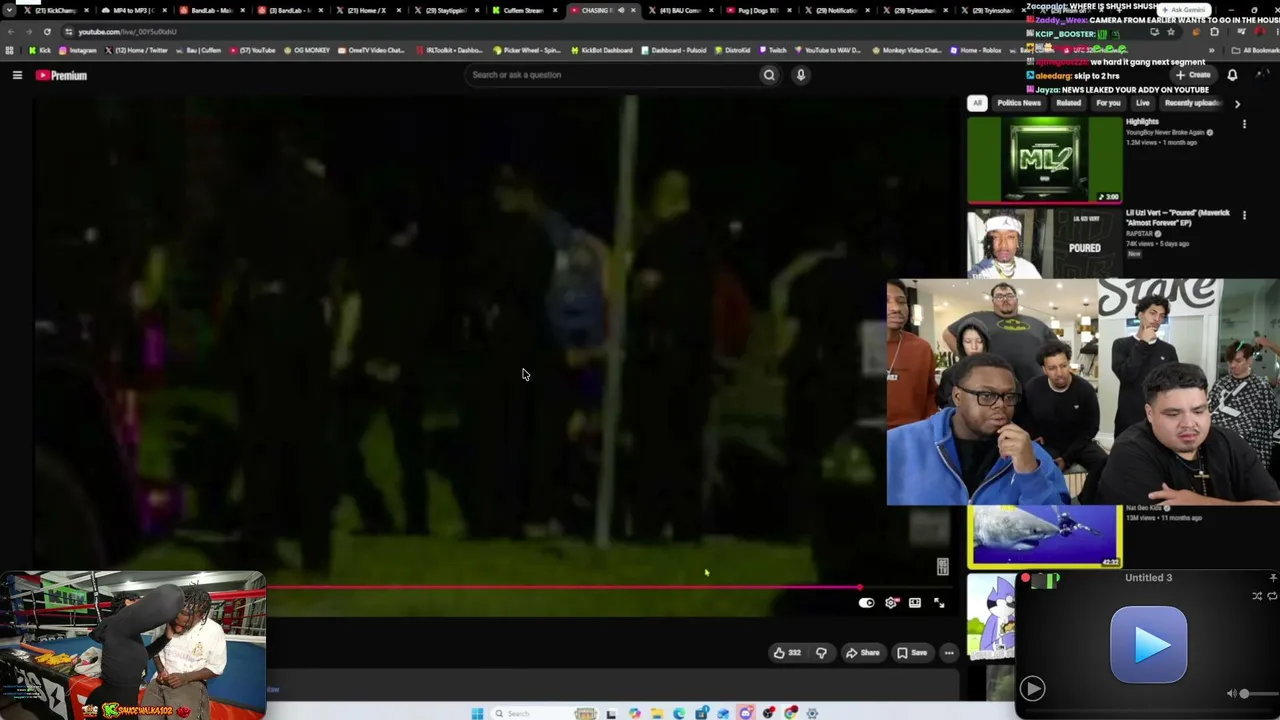Mute the Untitled 3 player speaker icon
Image resolution: width=1280 pixels, height=720 pixels.
[1232, 694]
